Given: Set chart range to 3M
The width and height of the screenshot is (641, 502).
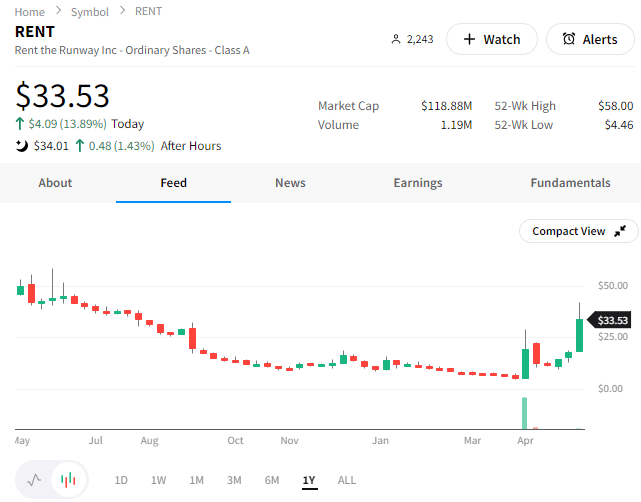Looking at the screenshot, I should coord(234,480).
